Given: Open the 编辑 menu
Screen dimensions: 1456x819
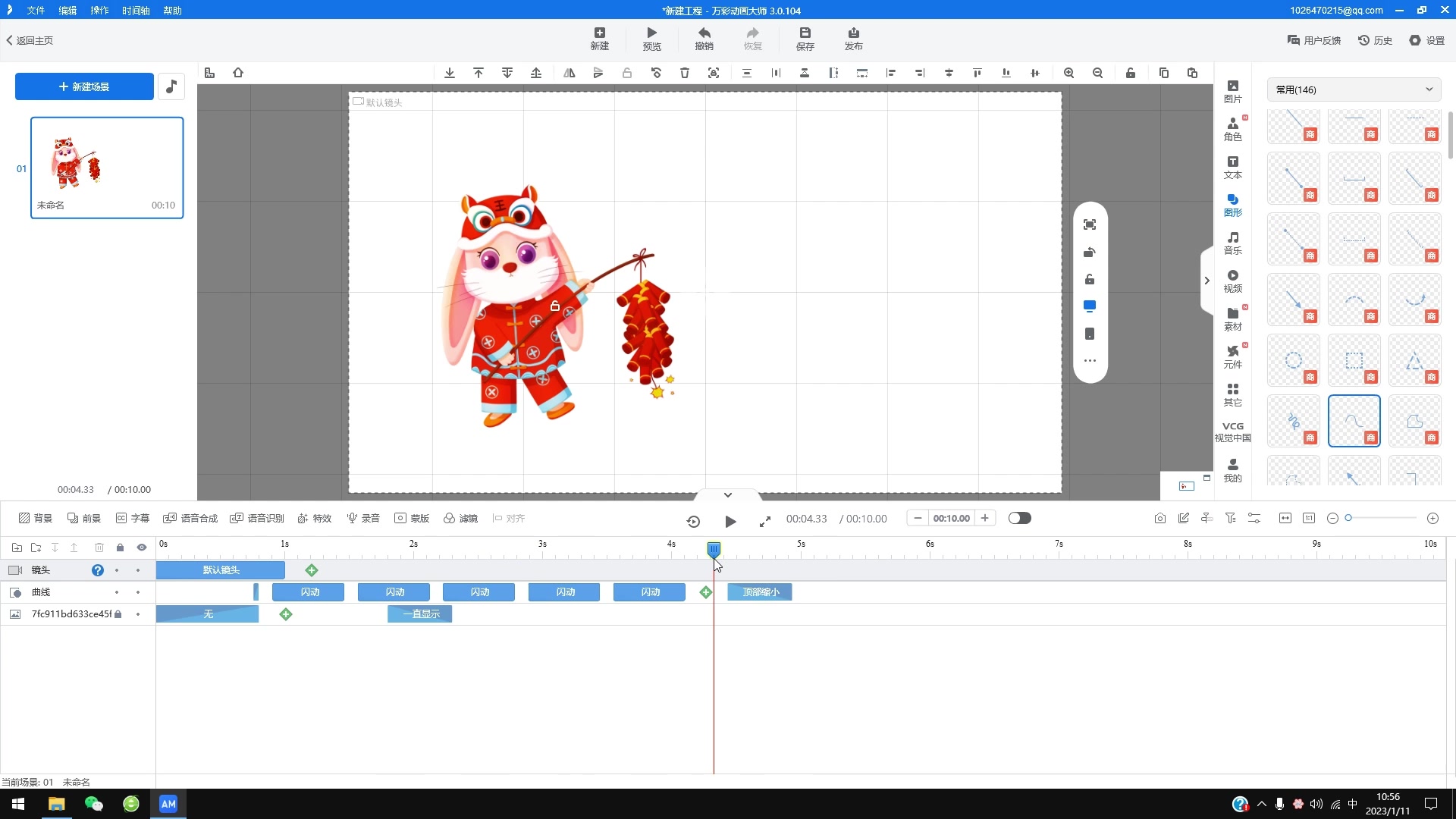Looking at the screenshot, I should click(x=67, y=11).
